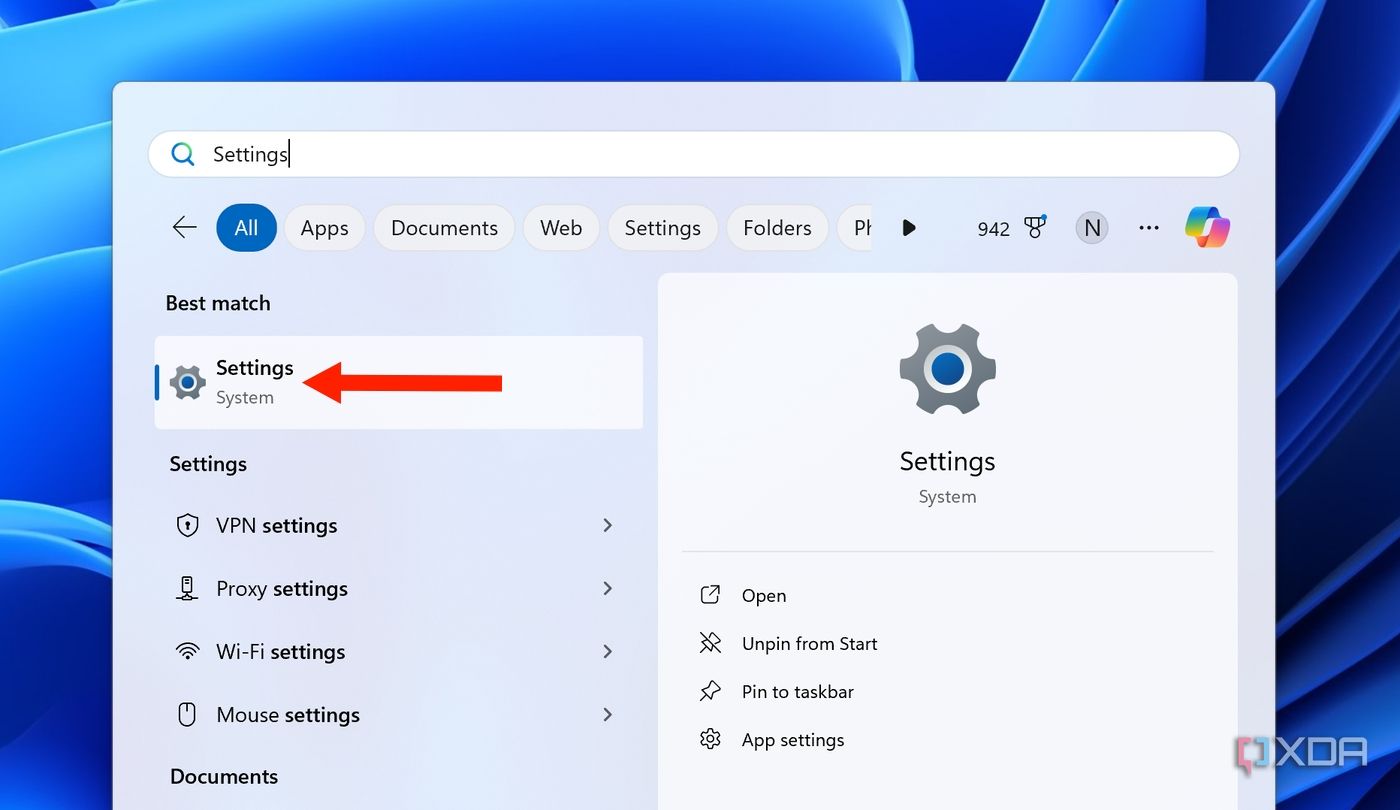Click Unpin from Start
Screen dimensions: 1400x810
pos(809,643)
